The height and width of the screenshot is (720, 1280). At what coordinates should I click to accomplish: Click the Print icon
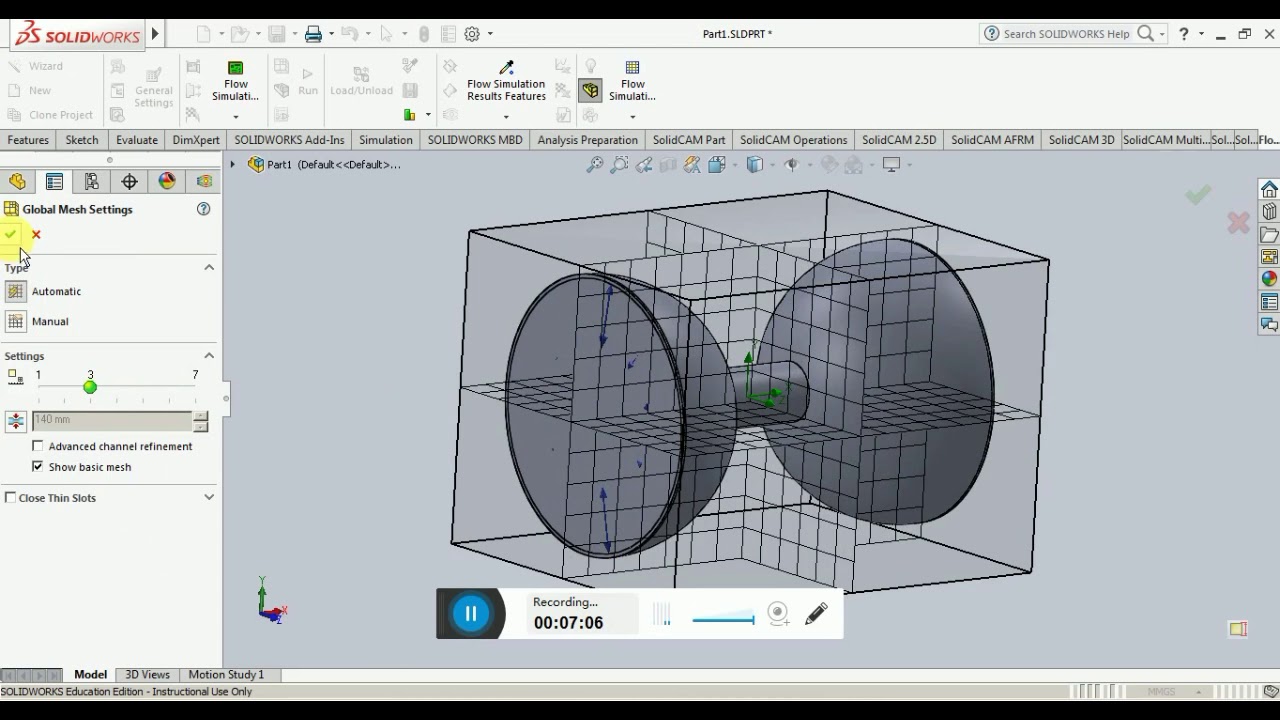pyautogui.click(x=313, y=34)
